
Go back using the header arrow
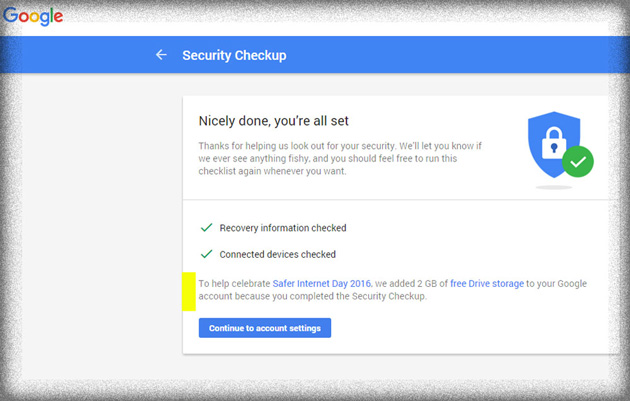[x=161, y=55]
